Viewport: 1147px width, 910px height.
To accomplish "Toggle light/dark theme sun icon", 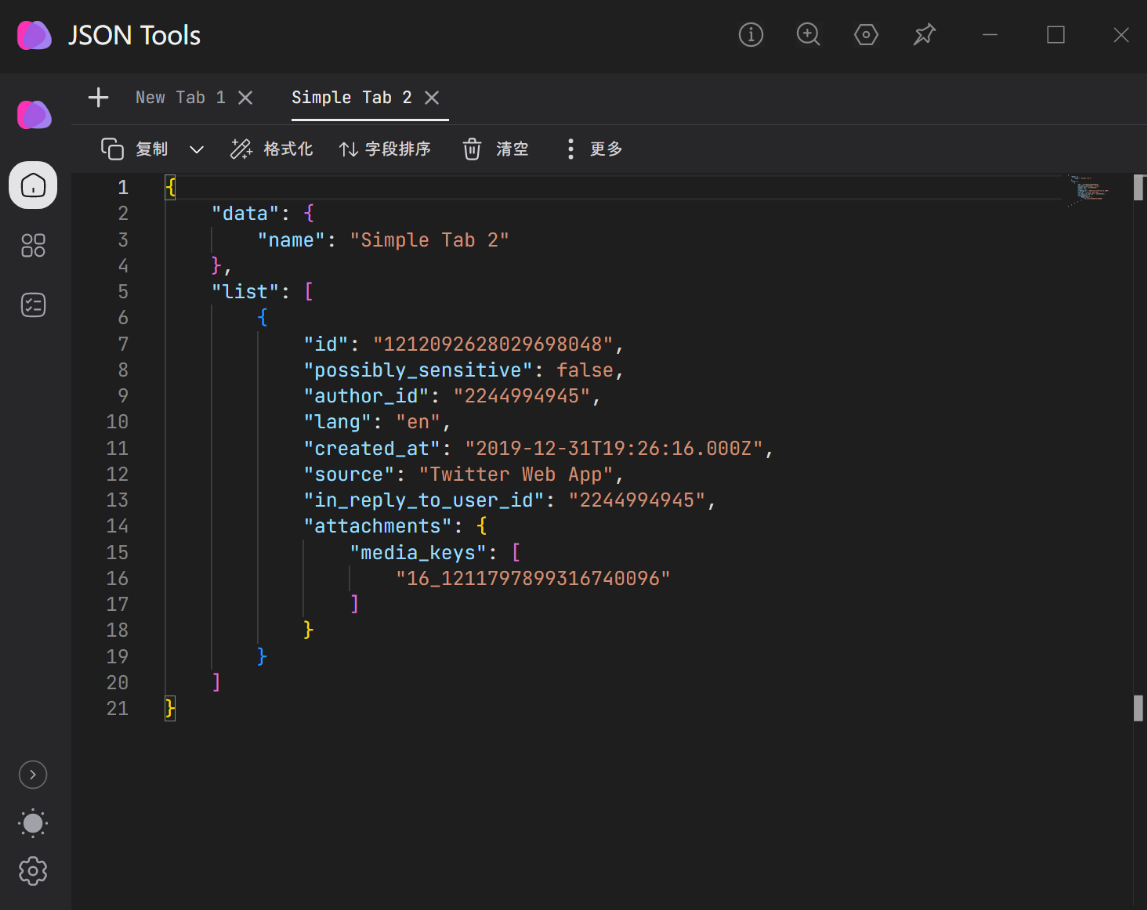I will point(33,823).
